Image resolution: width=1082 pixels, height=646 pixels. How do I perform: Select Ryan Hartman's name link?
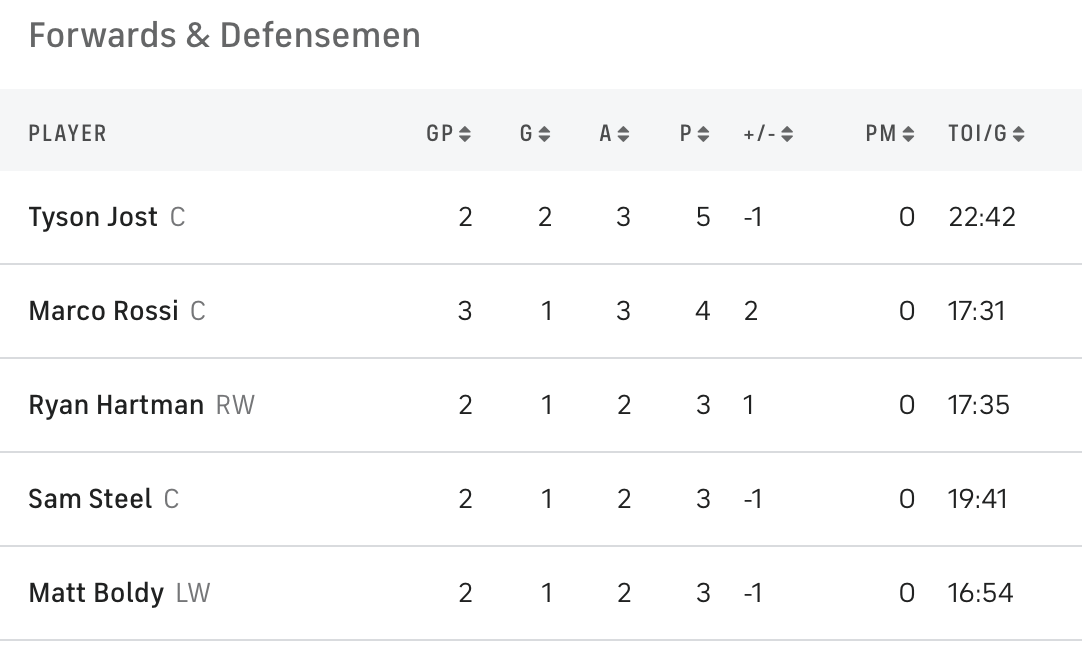[116, 405]
